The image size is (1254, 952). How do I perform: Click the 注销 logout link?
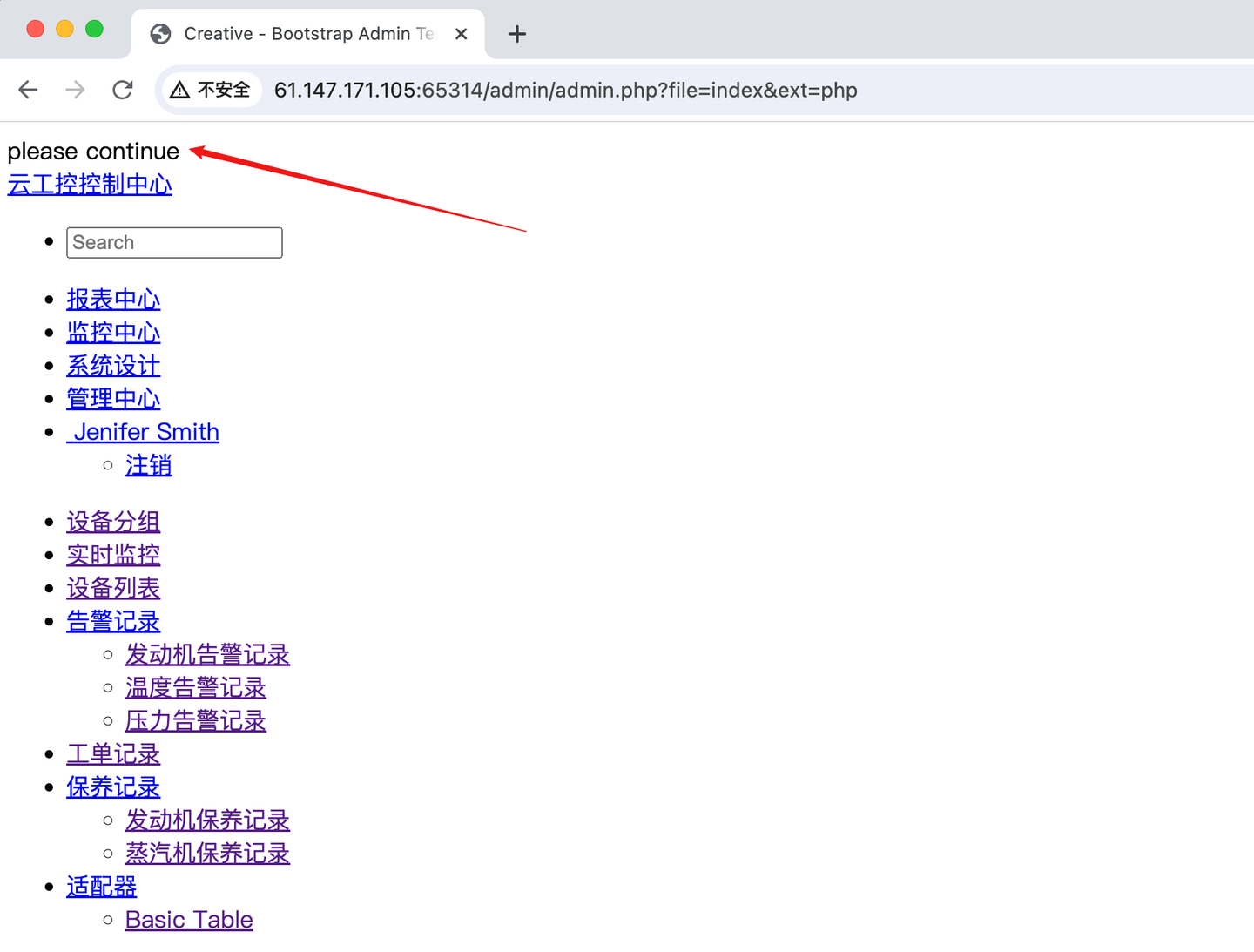point(148,465)
